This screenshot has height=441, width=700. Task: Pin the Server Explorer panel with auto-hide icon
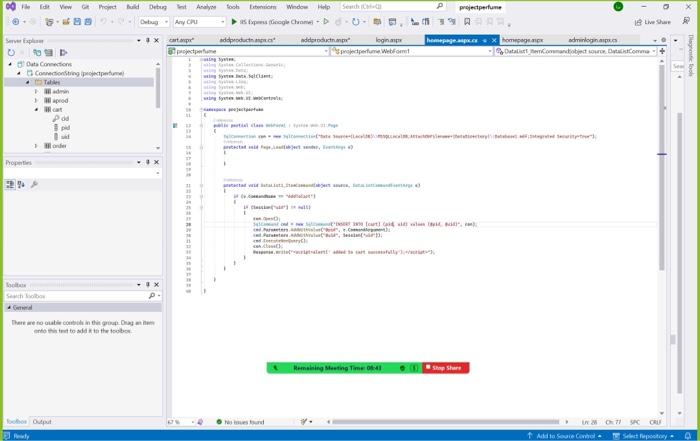[148, 40]
